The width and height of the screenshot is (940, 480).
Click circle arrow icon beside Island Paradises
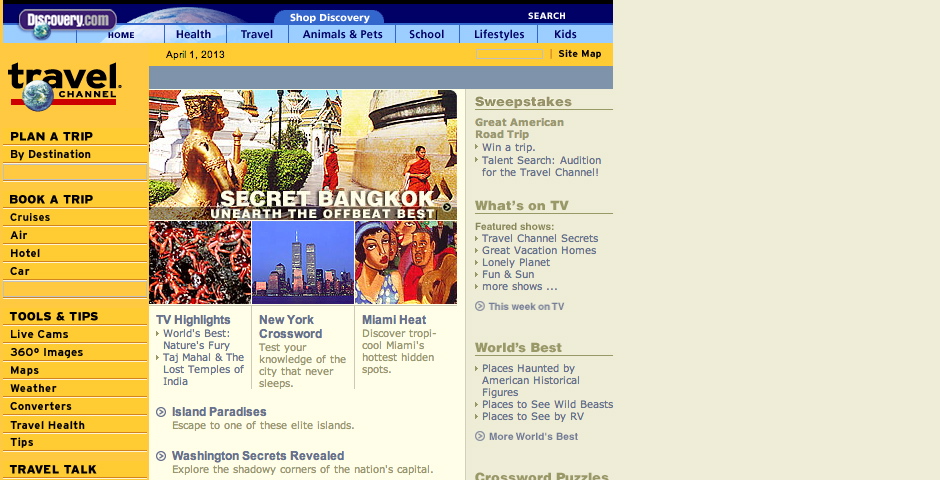pos(161,412)
